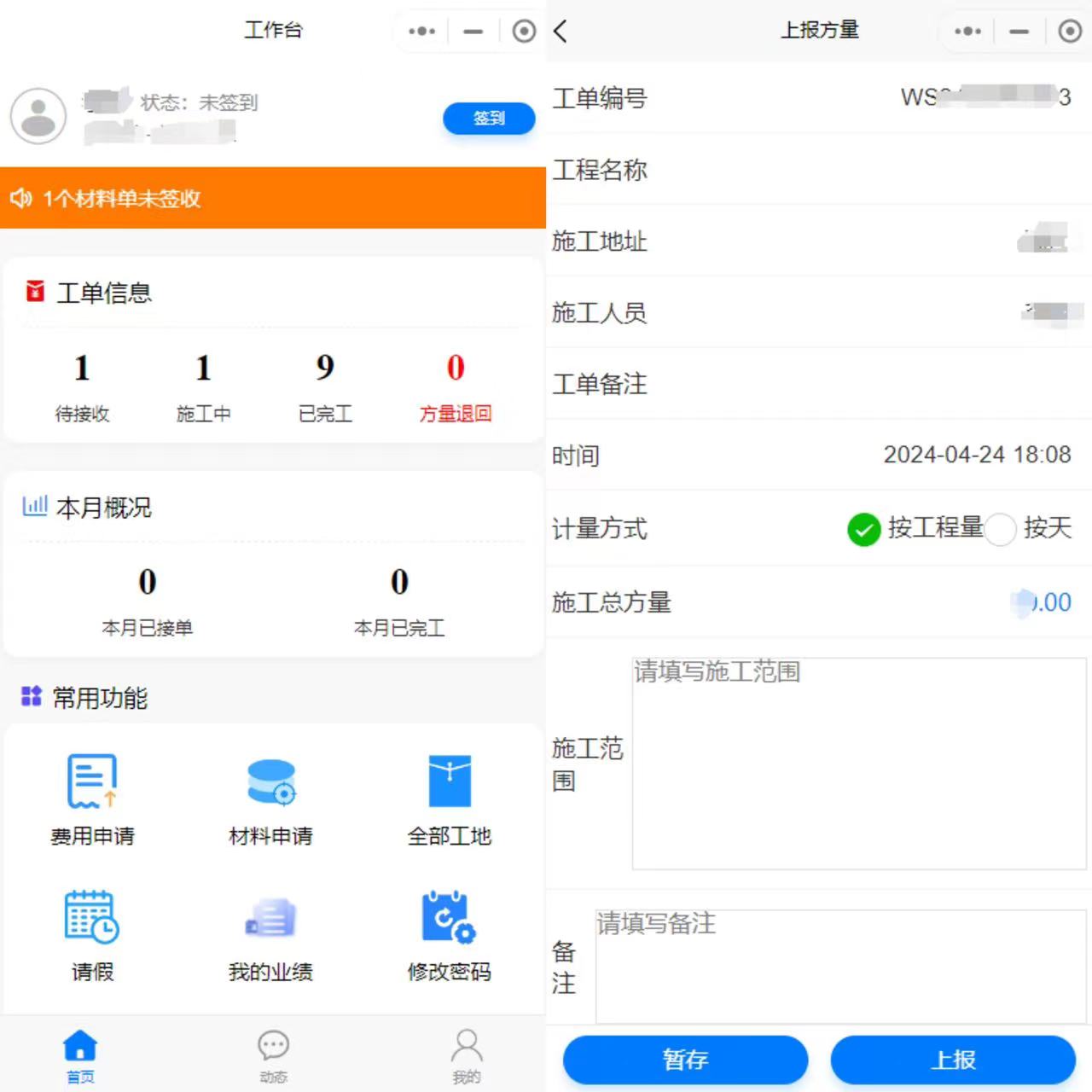Click into the 施工范围 text area
Viewport: 1092px width, 1092px height.
[x=858, y=764]
